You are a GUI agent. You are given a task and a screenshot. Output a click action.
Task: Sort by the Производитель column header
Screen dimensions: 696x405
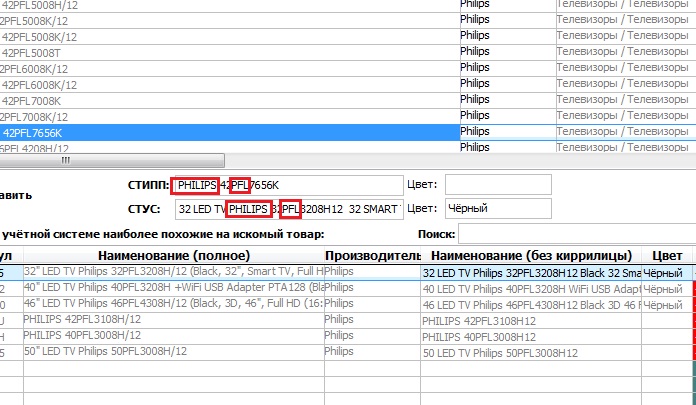[x=372, y=256]
